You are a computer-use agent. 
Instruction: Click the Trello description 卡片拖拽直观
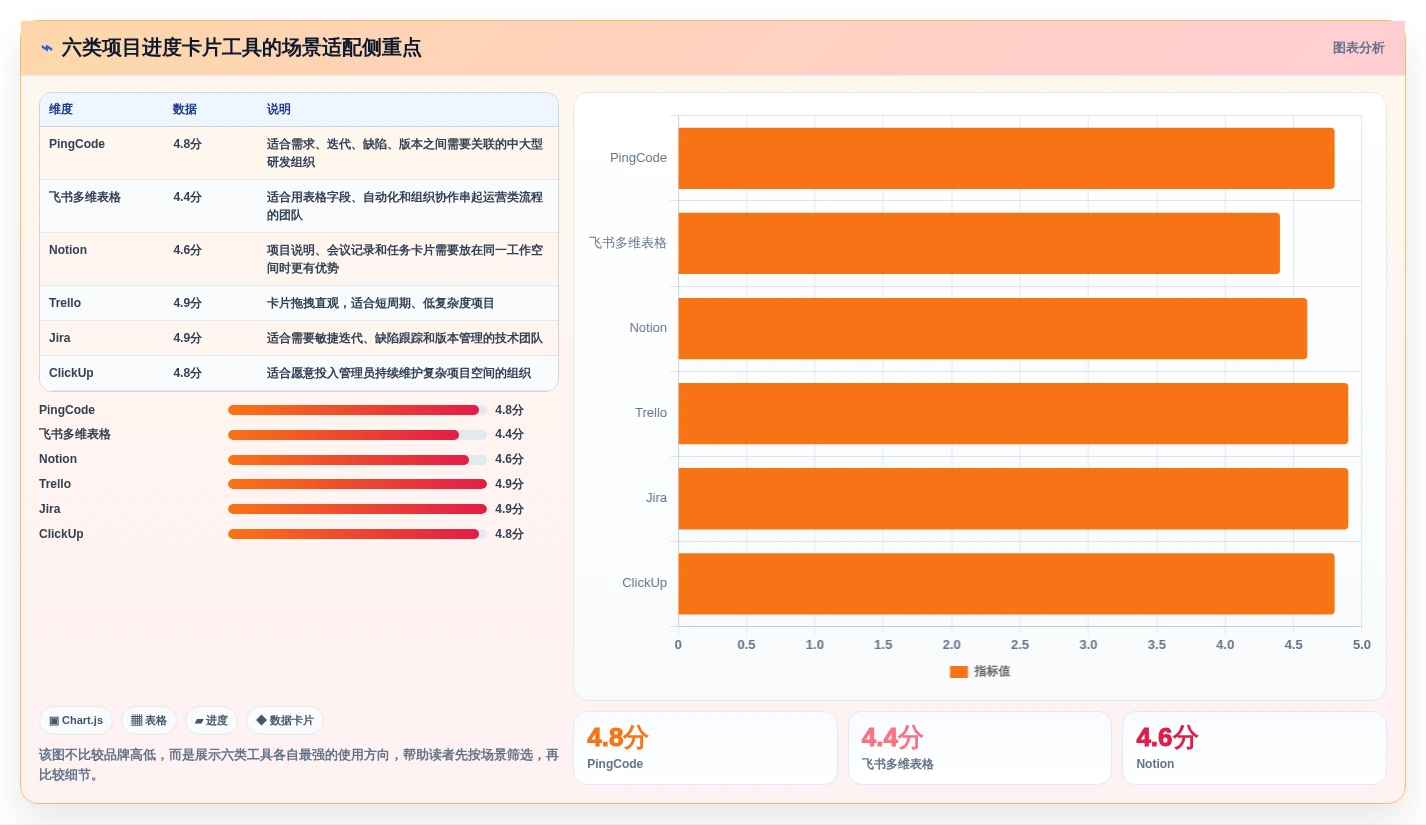381,303
